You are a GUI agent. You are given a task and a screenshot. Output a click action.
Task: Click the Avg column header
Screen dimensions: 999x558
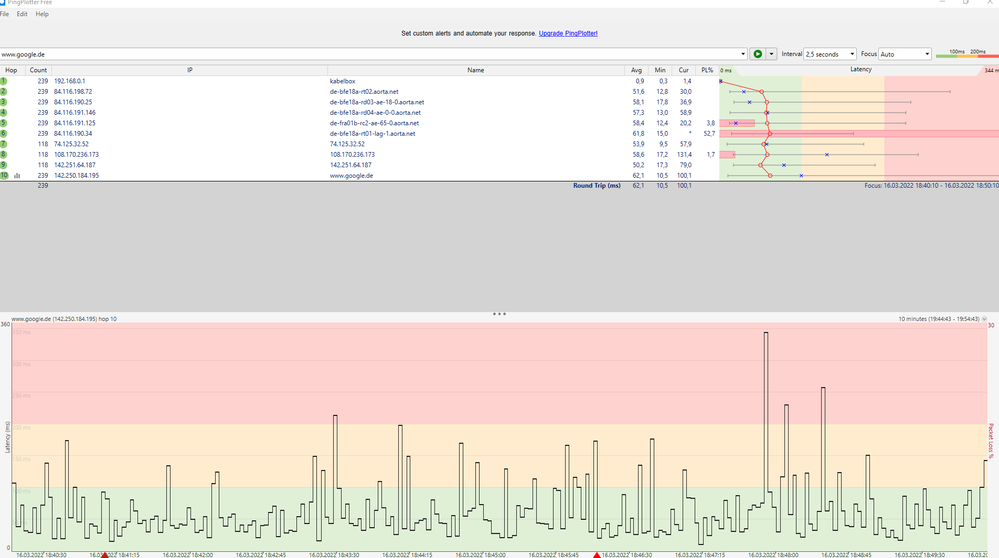coord(636,70)
